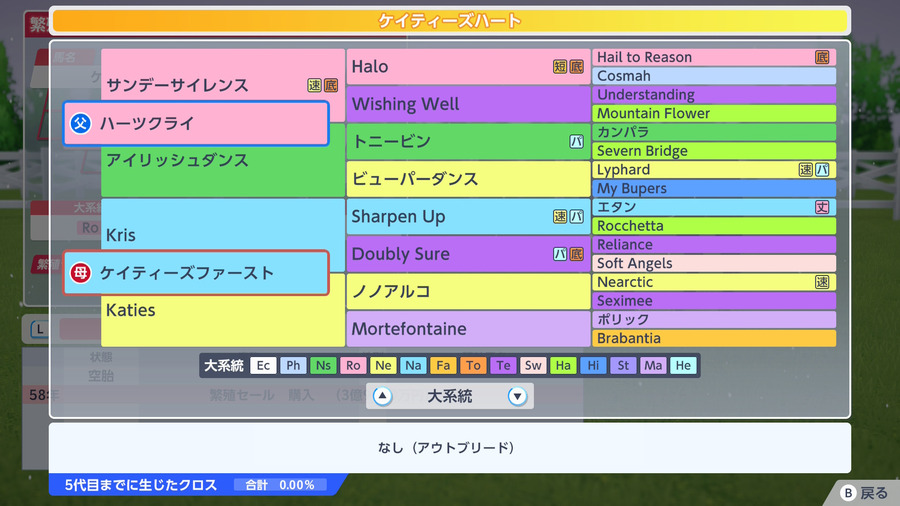Click the Brabantia name
This screenshot has height=506, width=900.
(x=629, y=338)
